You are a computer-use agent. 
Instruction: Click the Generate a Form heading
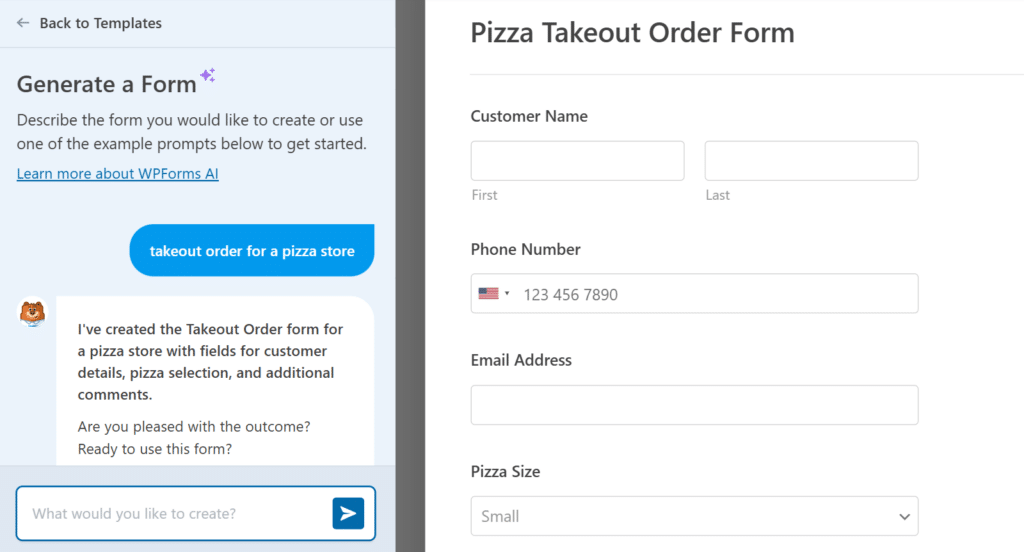[x=106, y=84]
